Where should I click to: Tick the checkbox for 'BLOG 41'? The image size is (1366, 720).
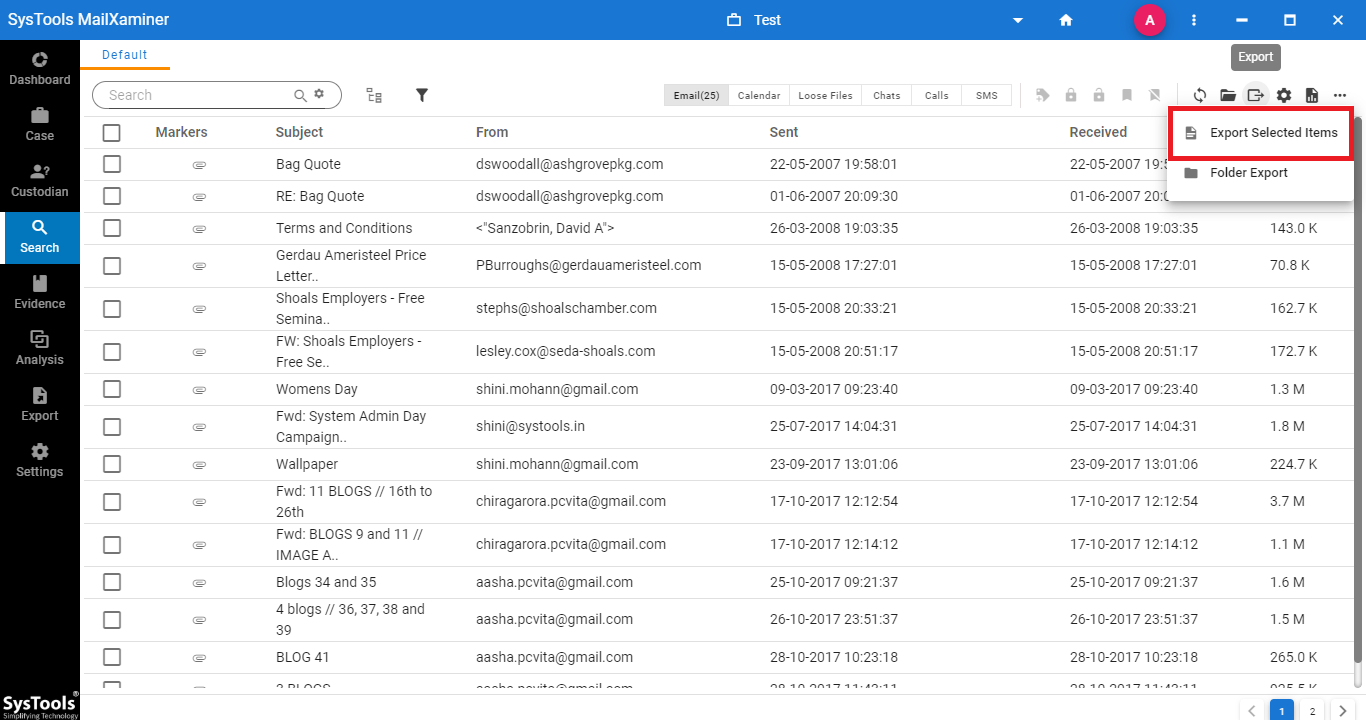coord(112,657)
